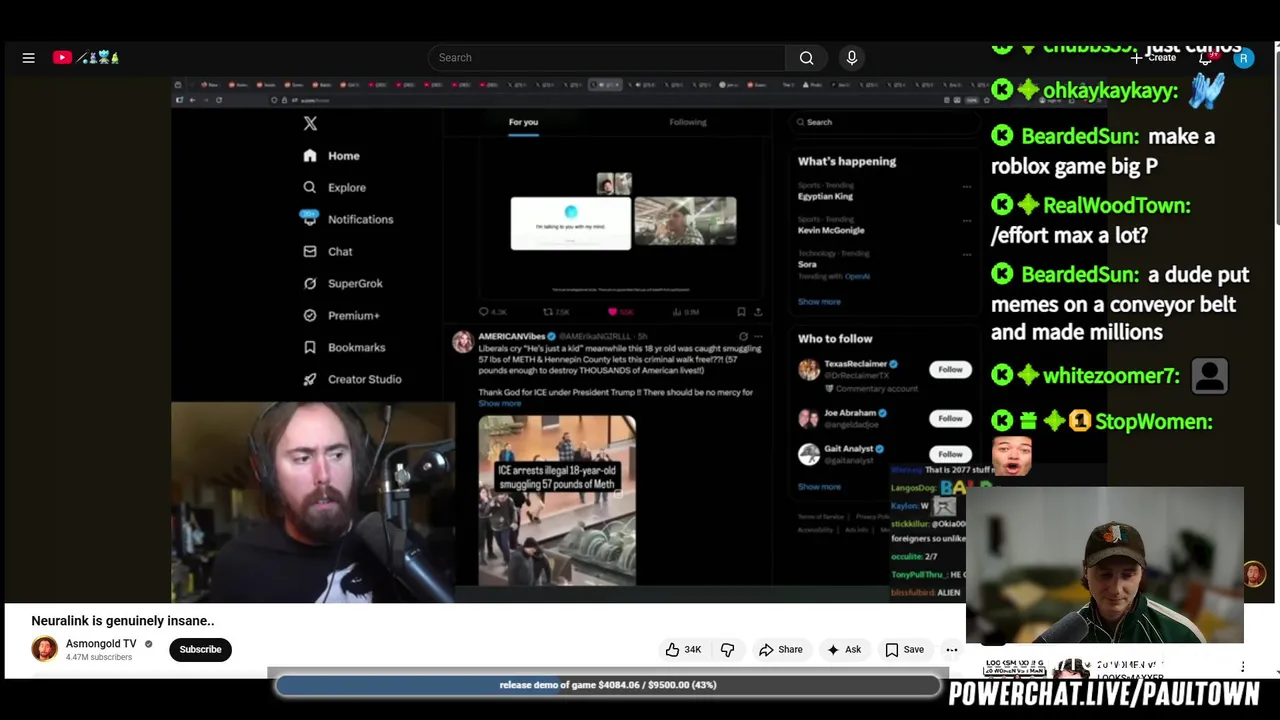This screenshot has width=1280, height=720.
Task: Open Notifications in the X sidebar
Action: [x=347, y=220]
